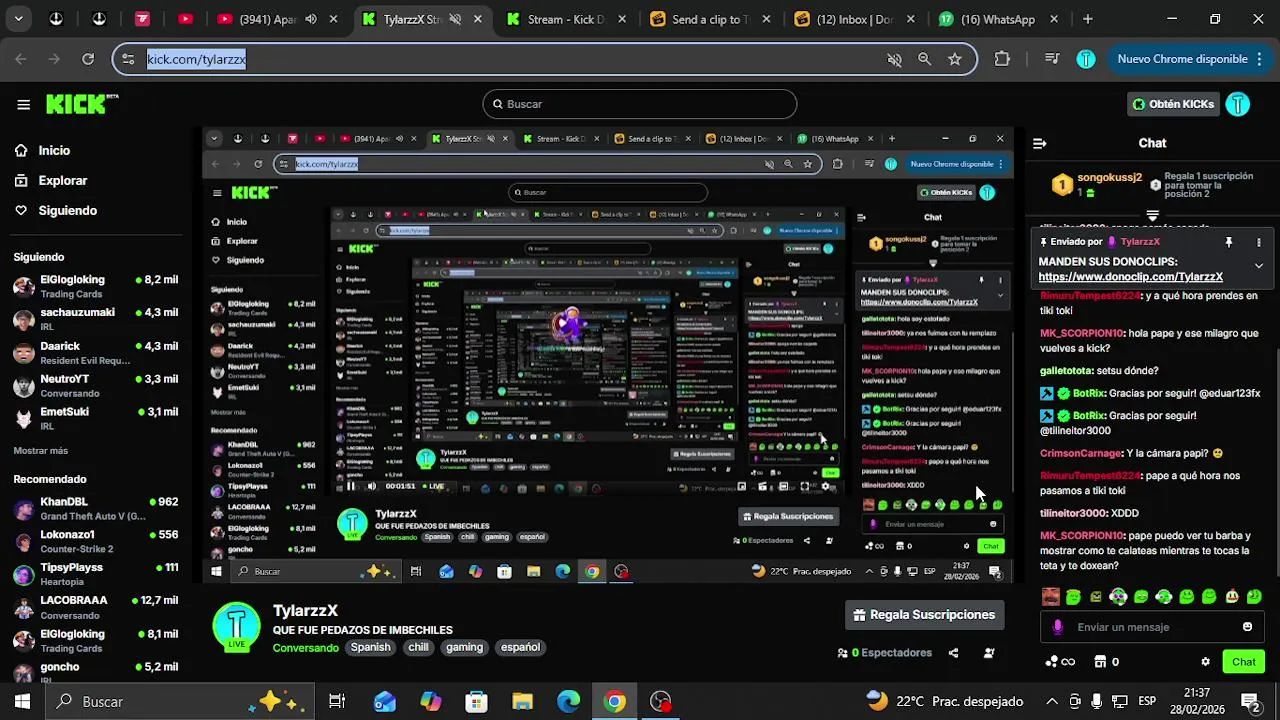Open the tab search dropdown arrow
The width and height of the screenshot is (1280, 720).
tap(18, 19)
